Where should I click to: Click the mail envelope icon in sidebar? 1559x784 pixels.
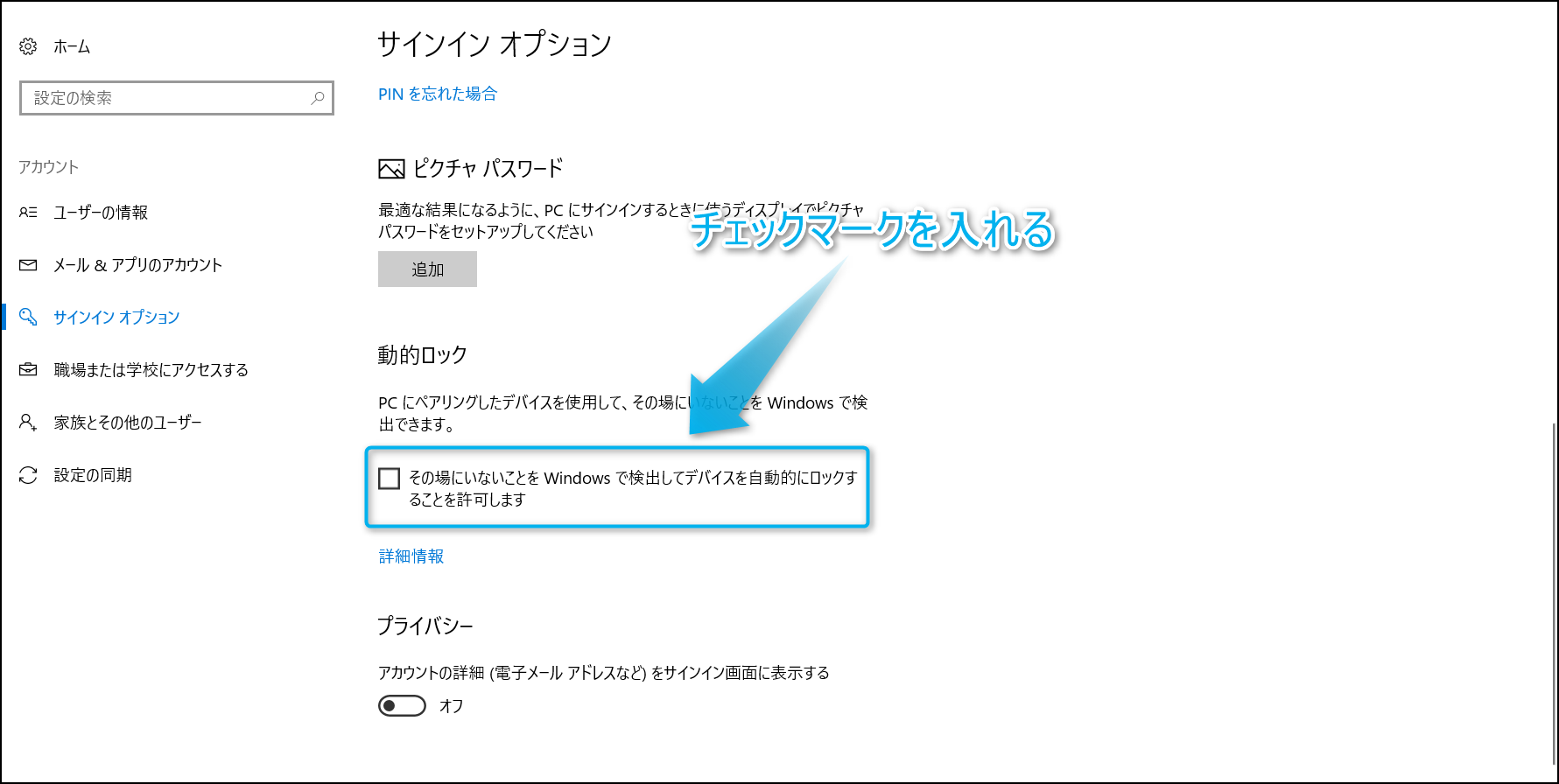pos(28,265)
